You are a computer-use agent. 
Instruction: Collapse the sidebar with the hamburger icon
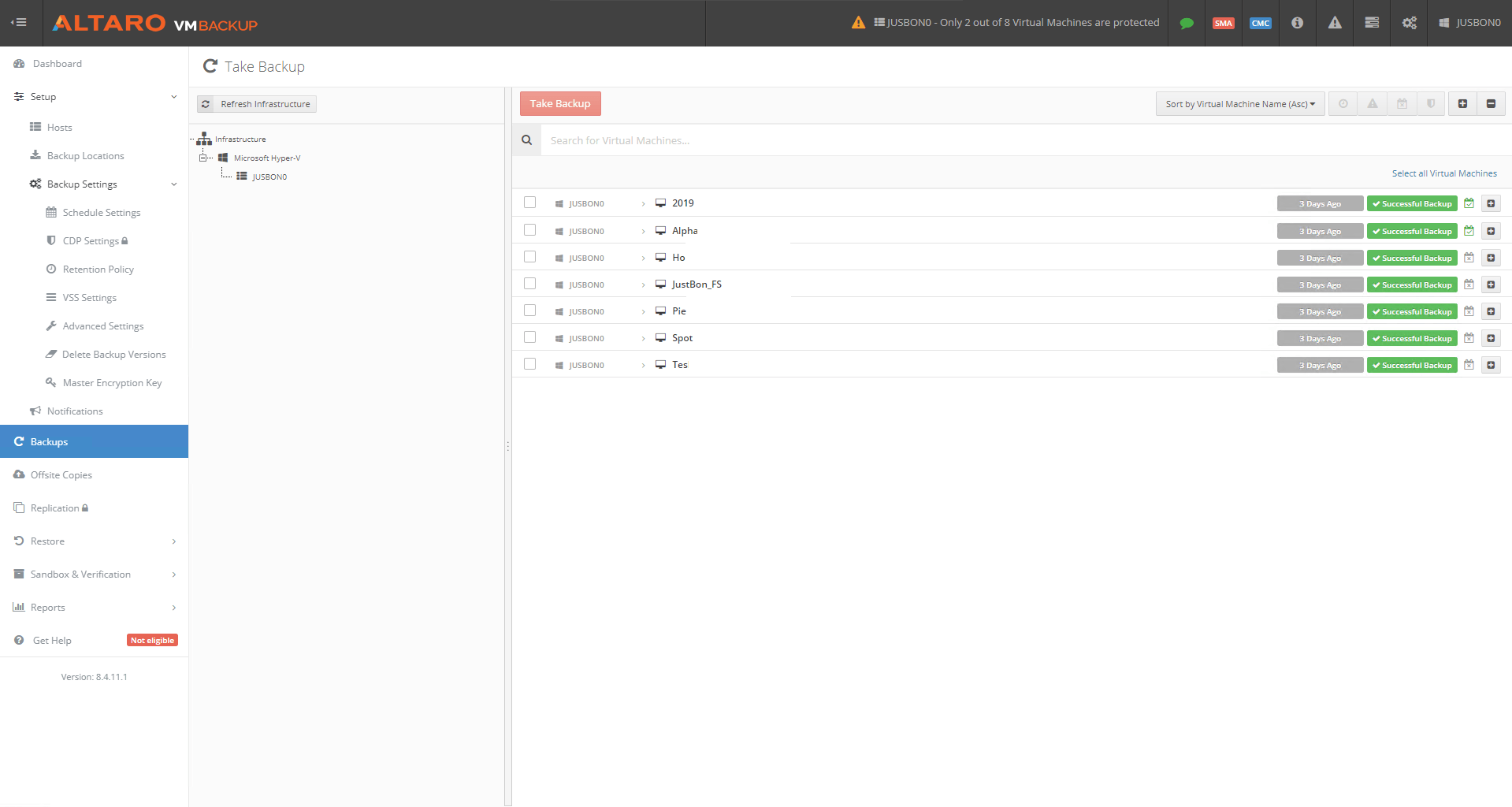coord(19,22)
